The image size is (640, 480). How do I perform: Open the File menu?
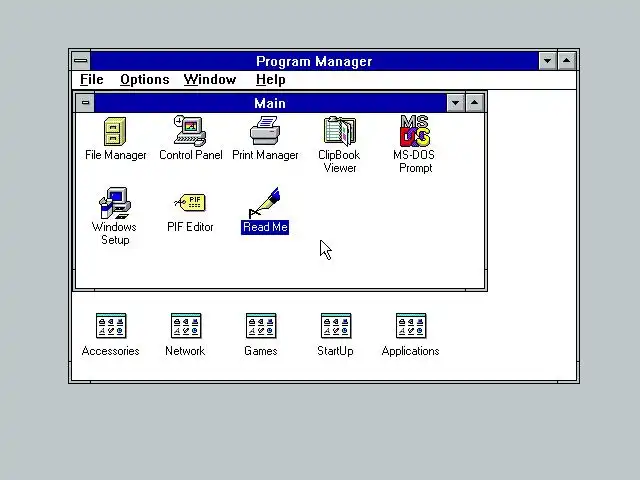[92, 80]
